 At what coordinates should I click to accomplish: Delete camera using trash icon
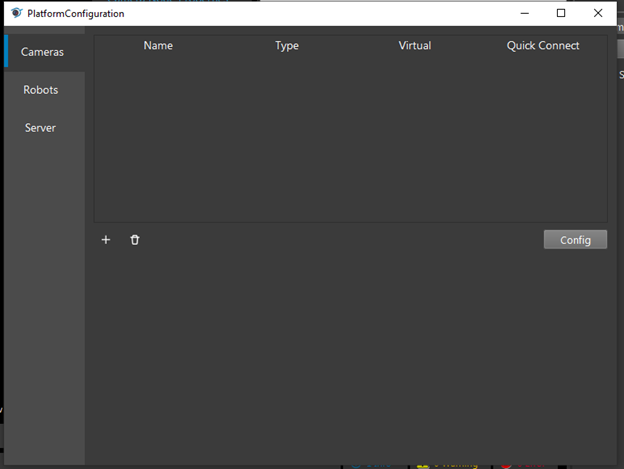coord(135,240)
